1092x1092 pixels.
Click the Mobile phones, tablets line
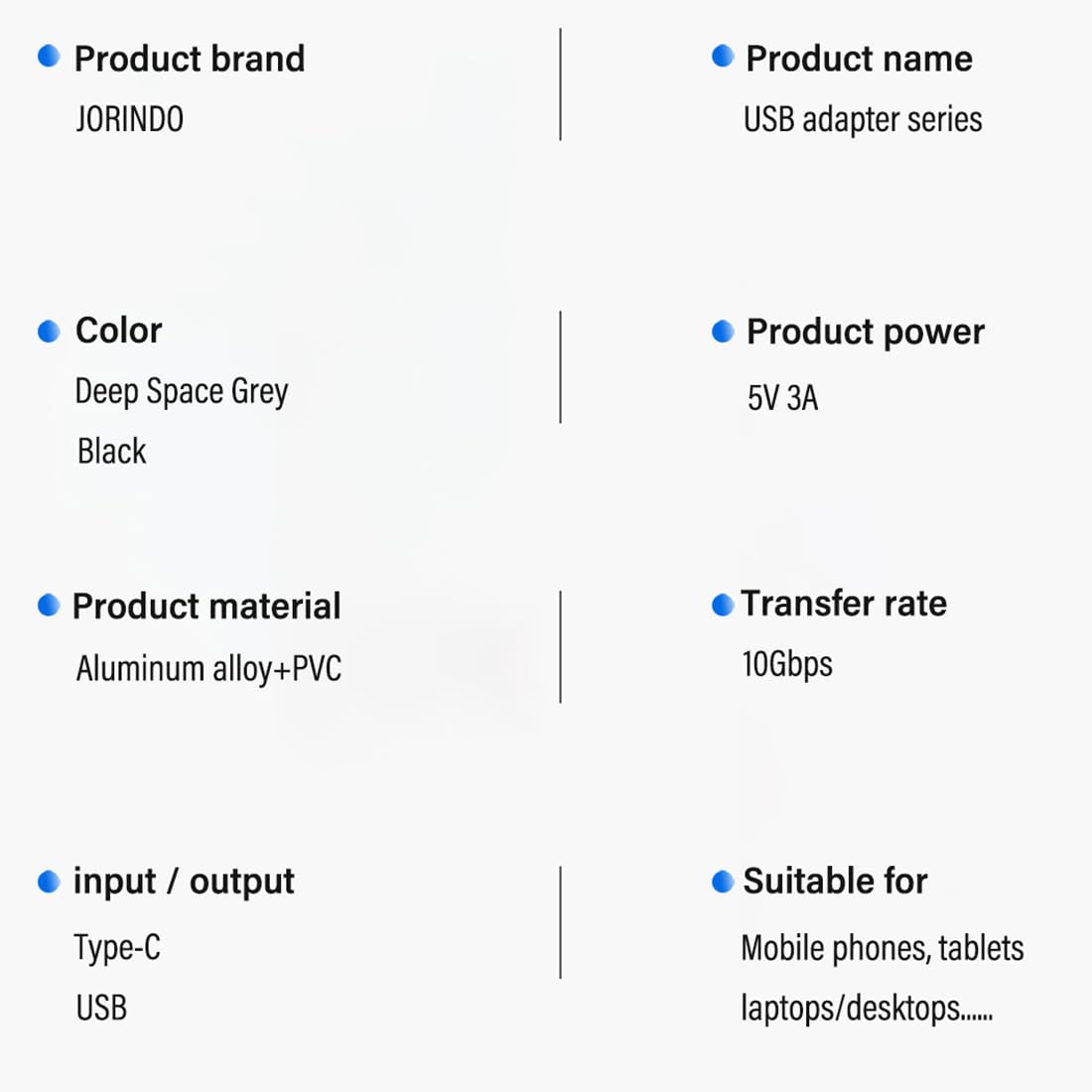coord(882,948)
